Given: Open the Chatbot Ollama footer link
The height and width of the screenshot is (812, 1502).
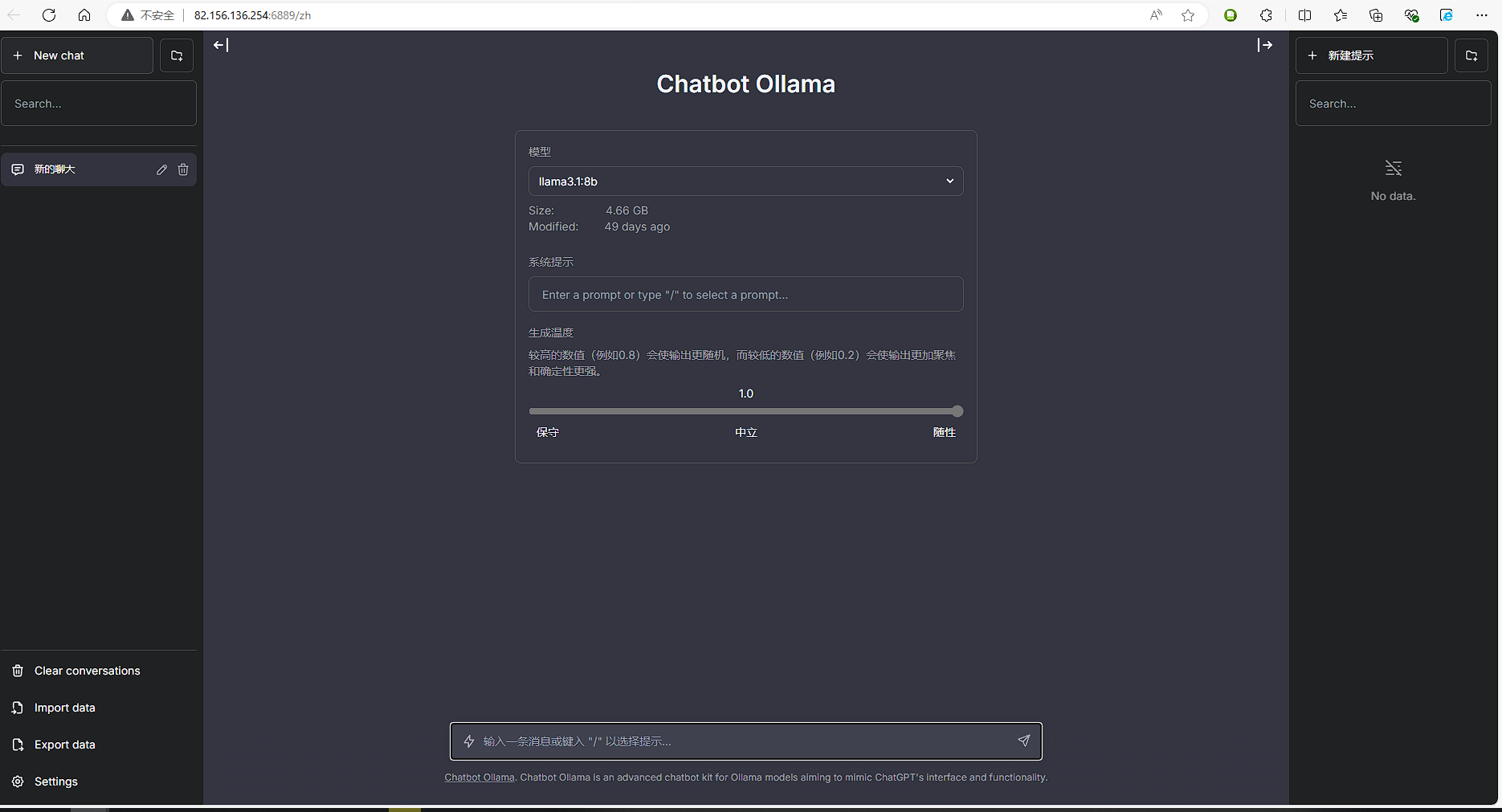Looking at the screenshot, I should click(480, 777).
